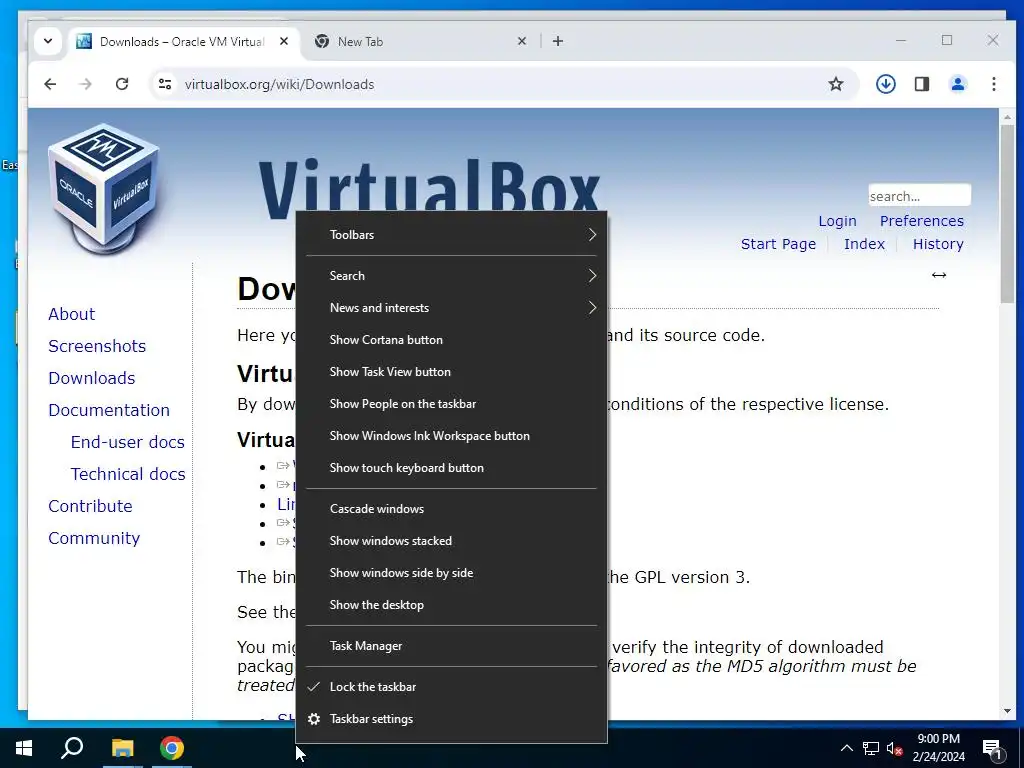This screenshot has width=1024, height=768.
Task: Open the Index link
Action: click(x=864, y=244)
